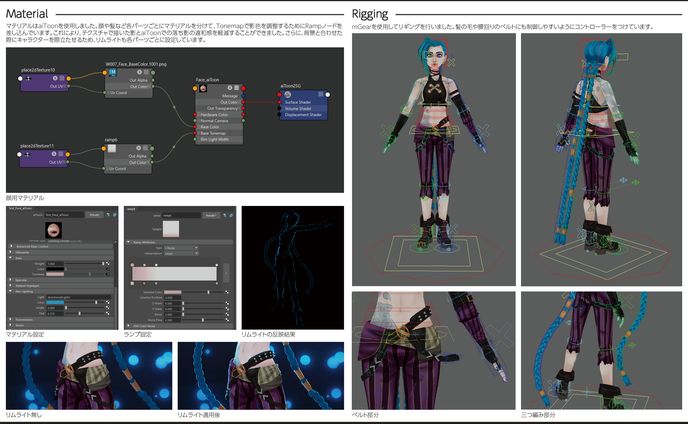Click the ramp gradient bar

[174, 273]
